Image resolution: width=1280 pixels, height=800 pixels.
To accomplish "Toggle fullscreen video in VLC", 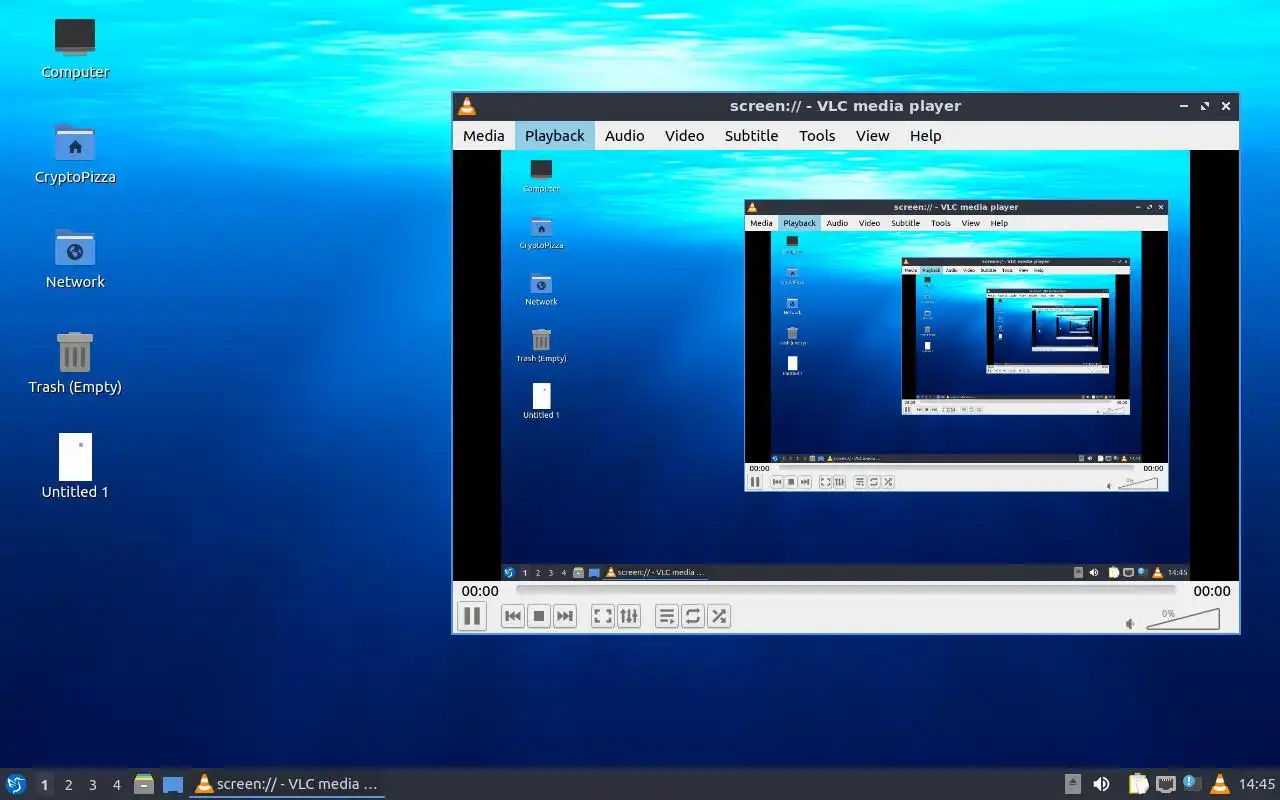I will pyautogui.click(x=603, y=616).
